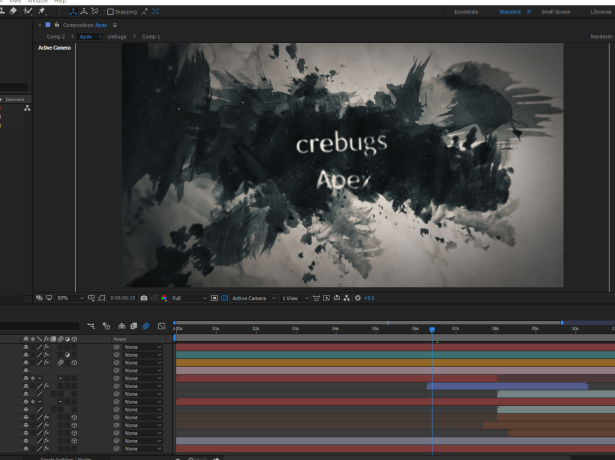Viewport: 615px width, 460px height.
Task: Toggle Draft 3D in the timeline
Action: (106, 326)
